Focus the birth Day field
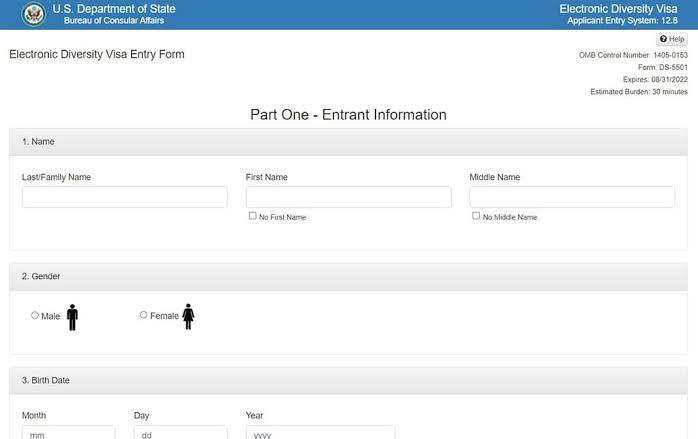 pyautogui.click(x=180, y=434)
